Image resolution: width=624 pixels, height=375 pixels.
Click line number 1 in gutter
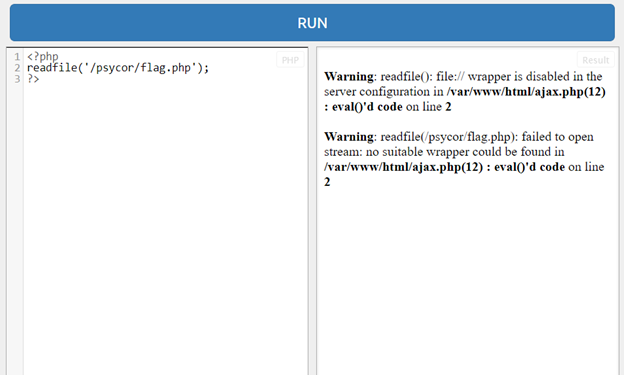[17, 57]
